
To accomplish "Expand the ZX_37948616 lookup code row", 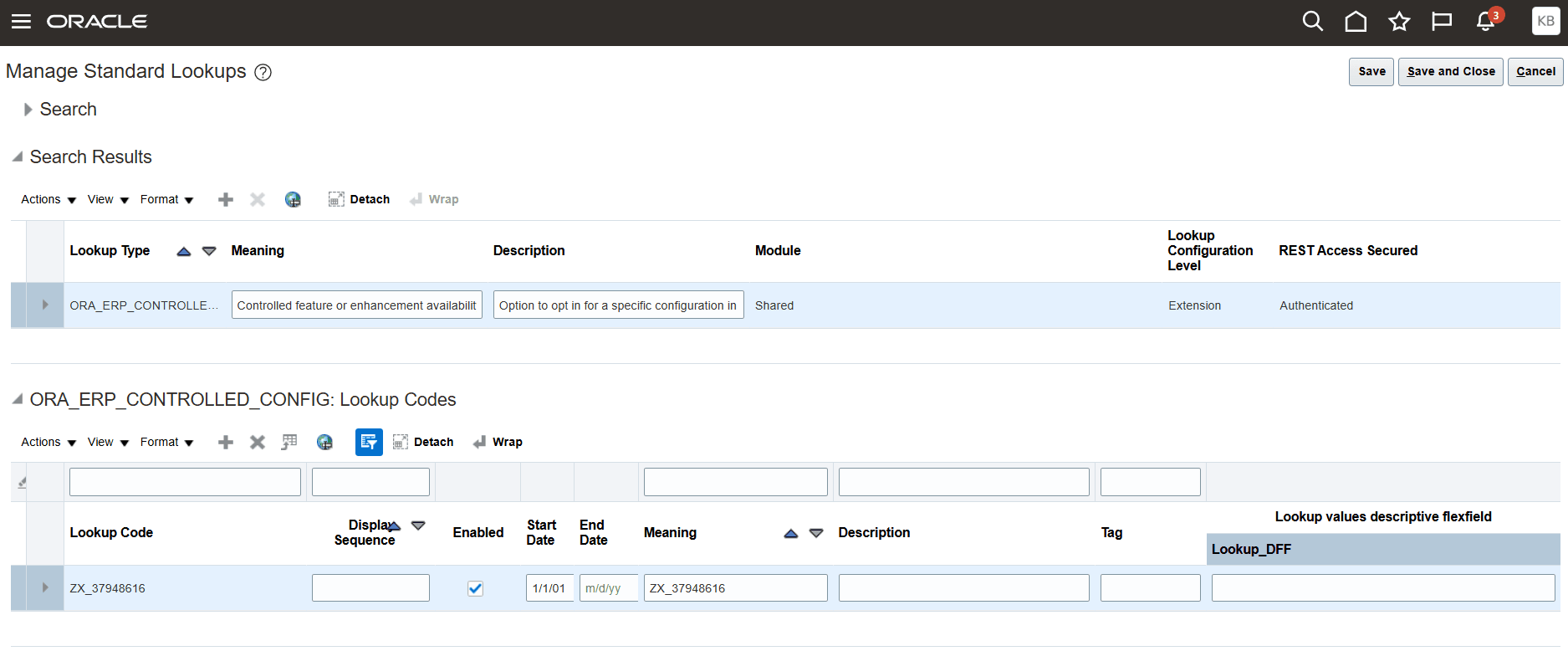I will 45,587.
